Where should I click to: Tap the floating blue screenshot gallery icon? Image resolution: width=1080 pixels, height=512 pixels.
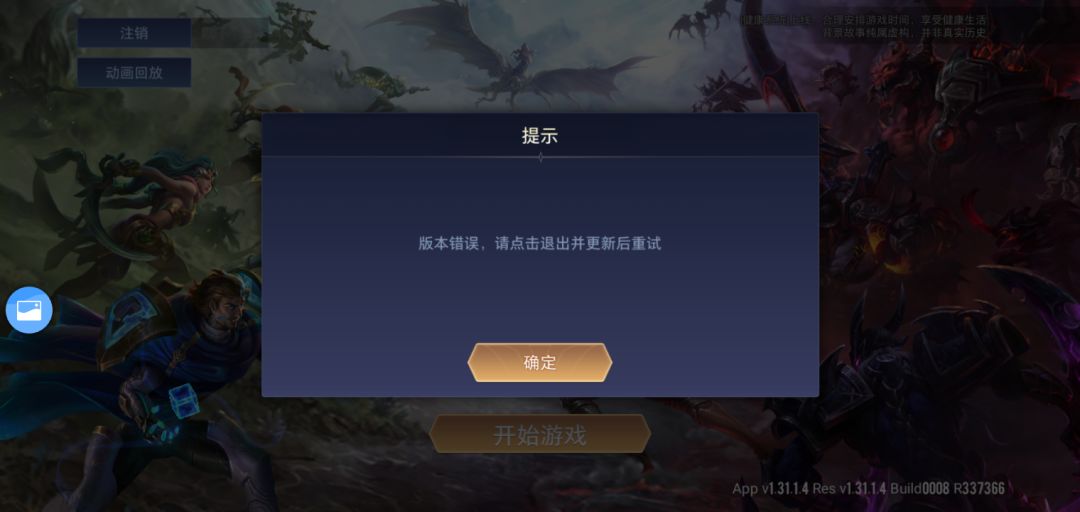click(29, 310)
